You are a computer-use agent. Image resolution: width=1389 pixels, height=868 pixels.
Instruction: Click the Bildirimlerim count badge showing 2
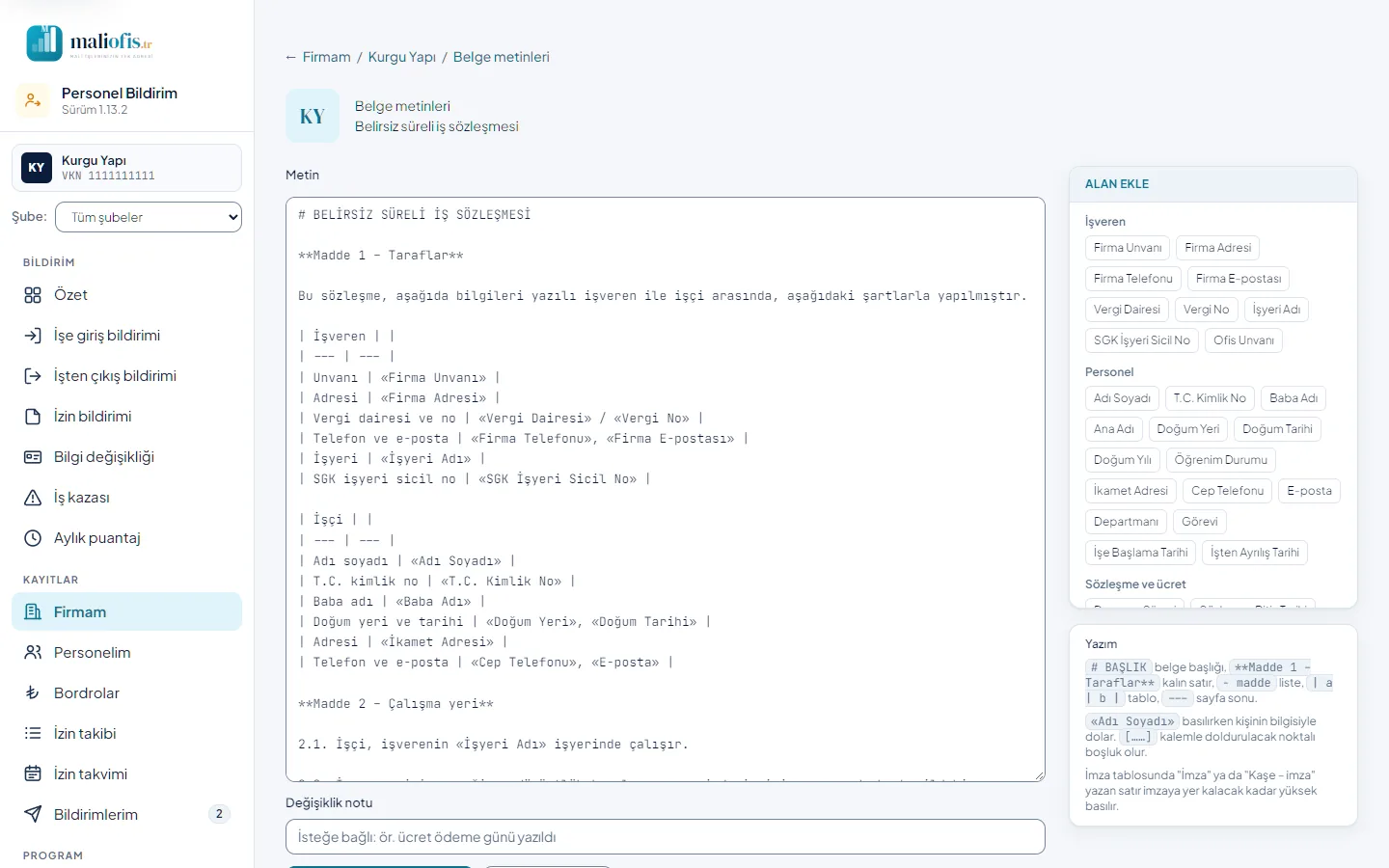tap(219, 814)
